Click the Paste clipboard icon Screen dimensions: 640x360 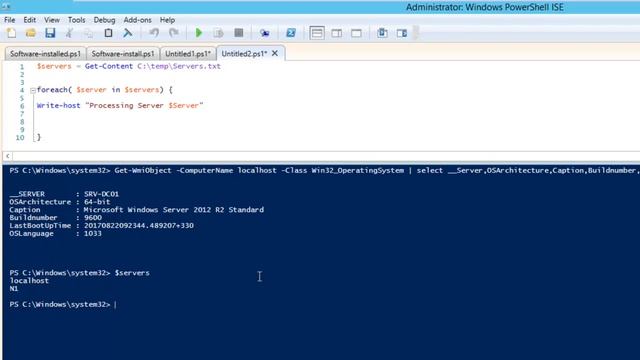(108, 33)
